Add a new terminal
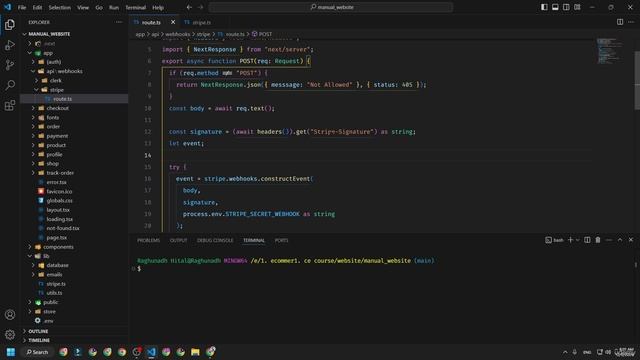The image size is (640, 360). (570, 240)
